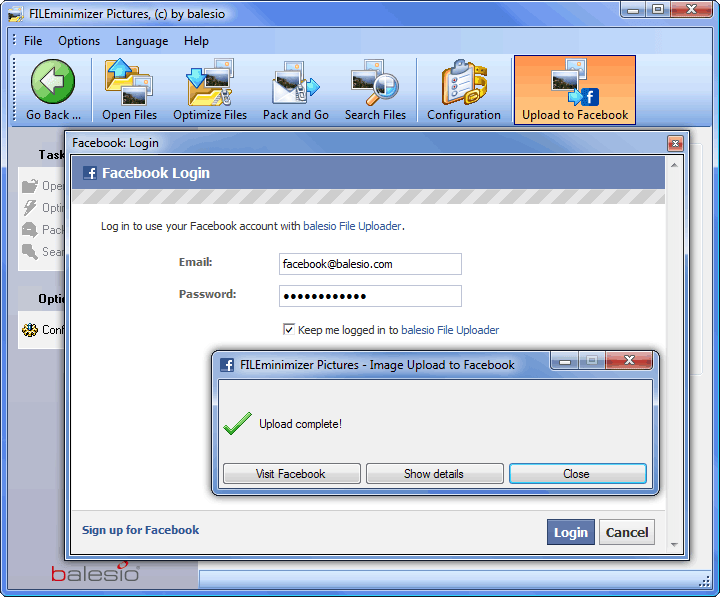Click balesio File Uploader link beside checkbox
Image resolution: width=720 pixels, height=597 pixels.
coord(450,330)
